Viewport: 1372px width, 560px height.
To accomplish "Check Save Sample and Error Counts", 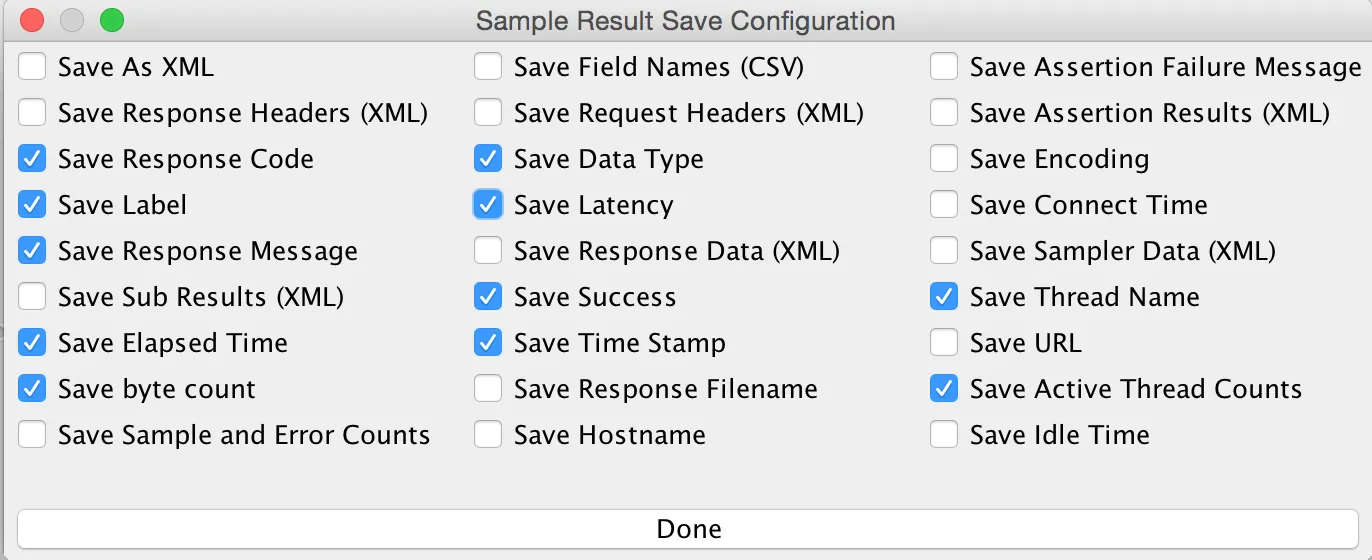I will pos(32,435).
